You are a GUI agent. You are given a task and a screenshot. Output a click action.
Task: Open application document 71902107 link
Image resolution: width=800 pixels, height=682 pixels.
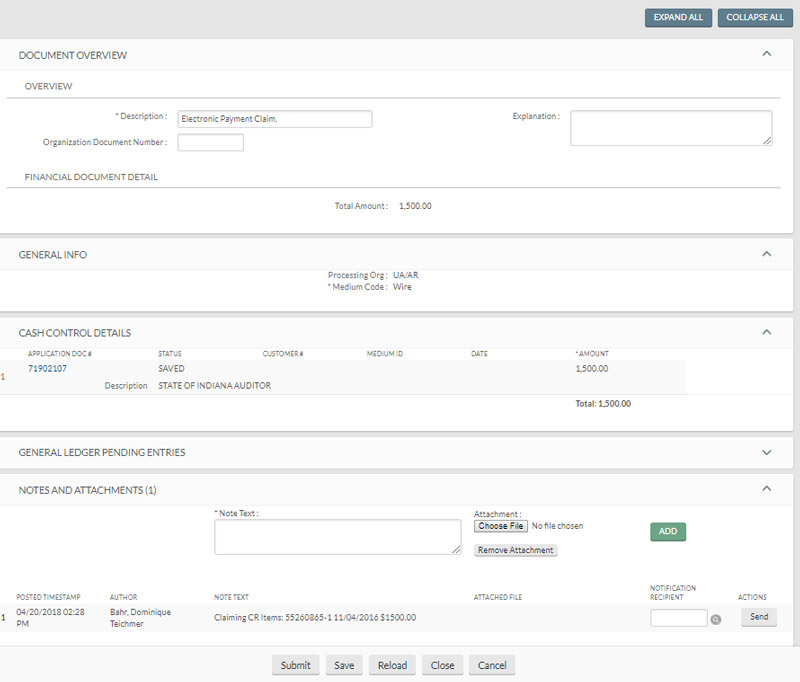[47, 368]
